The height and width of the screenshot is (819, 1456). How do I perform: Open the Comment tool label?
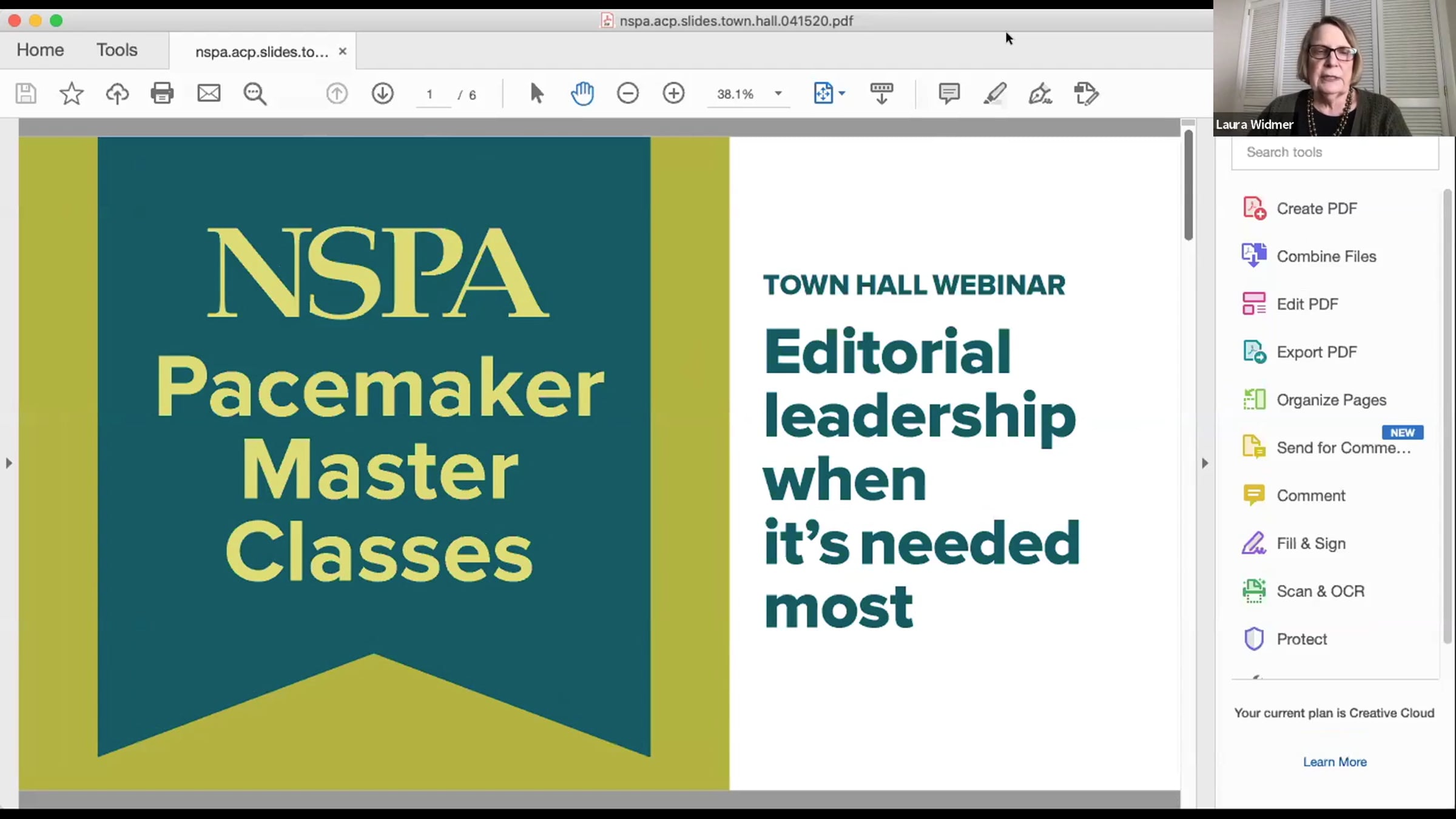[1311, 495]
